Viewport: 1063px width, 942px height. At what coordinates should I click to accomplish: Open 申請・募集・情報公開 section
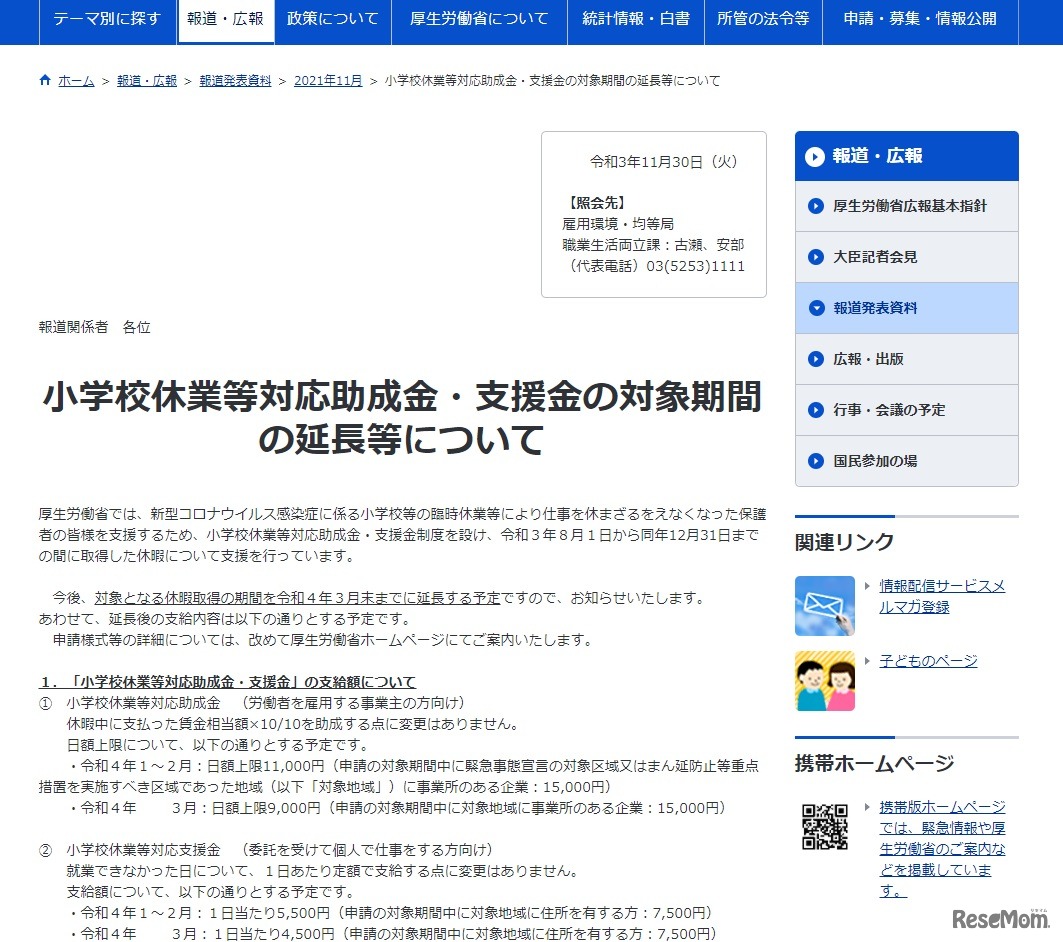[x=922, y=18]
